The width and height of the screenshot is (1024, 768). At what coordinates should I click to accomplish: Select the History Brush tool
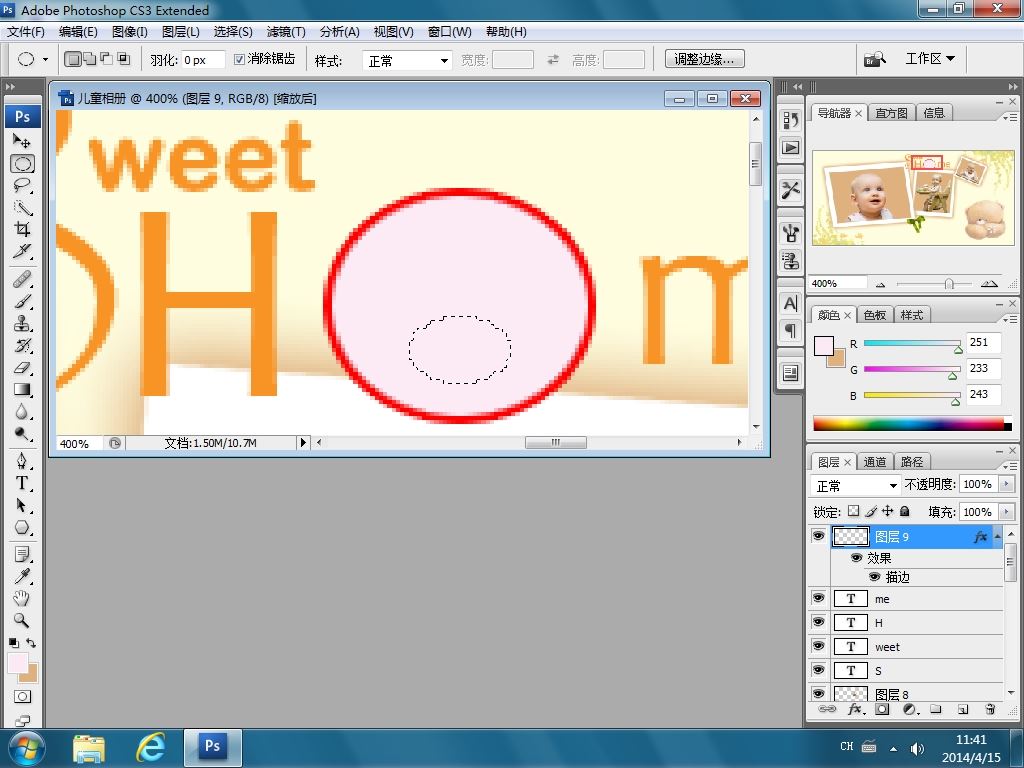click(x=22, y=345)
